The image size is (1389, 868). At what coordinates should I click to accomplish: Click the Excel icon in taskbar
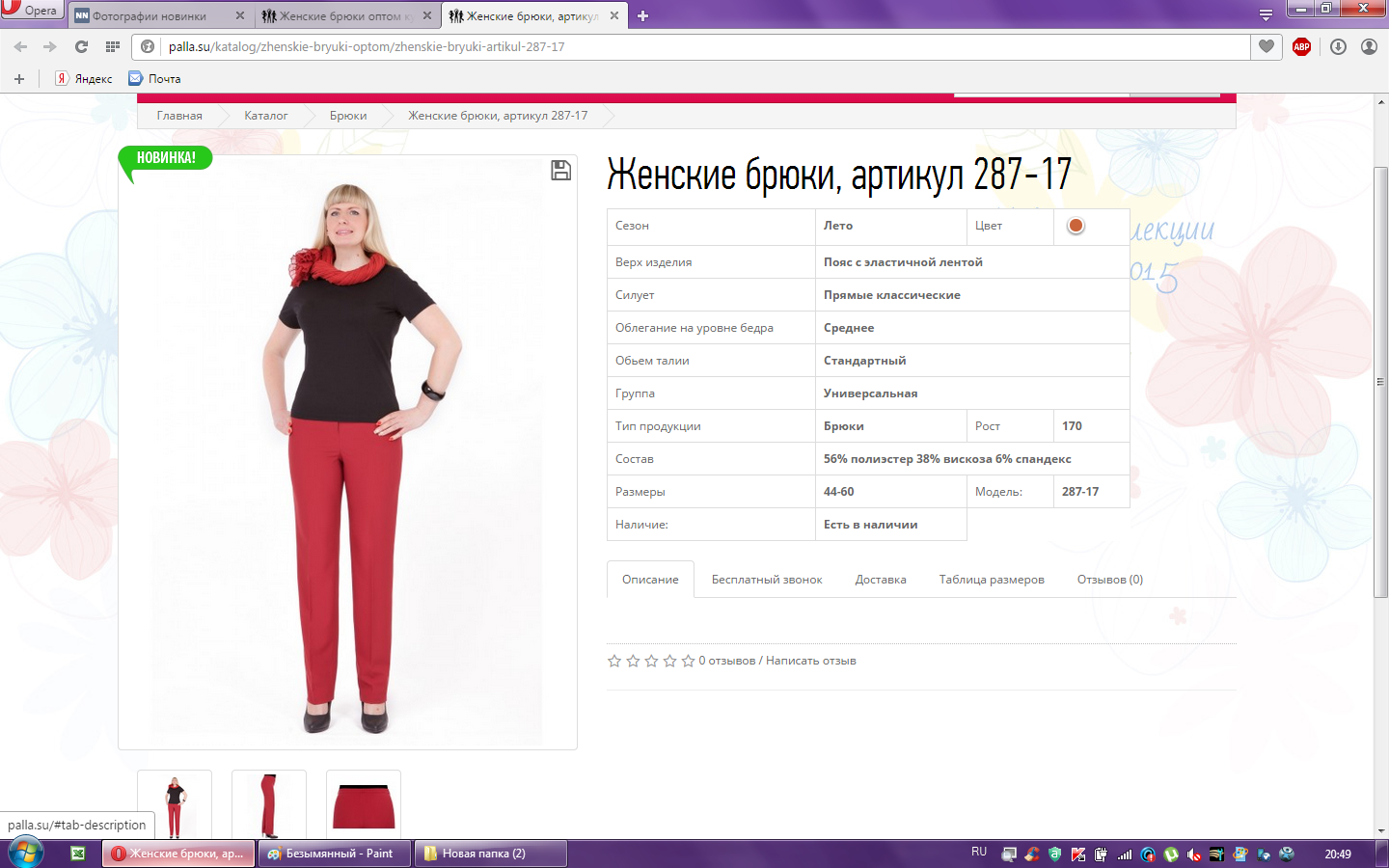[78, 854]
